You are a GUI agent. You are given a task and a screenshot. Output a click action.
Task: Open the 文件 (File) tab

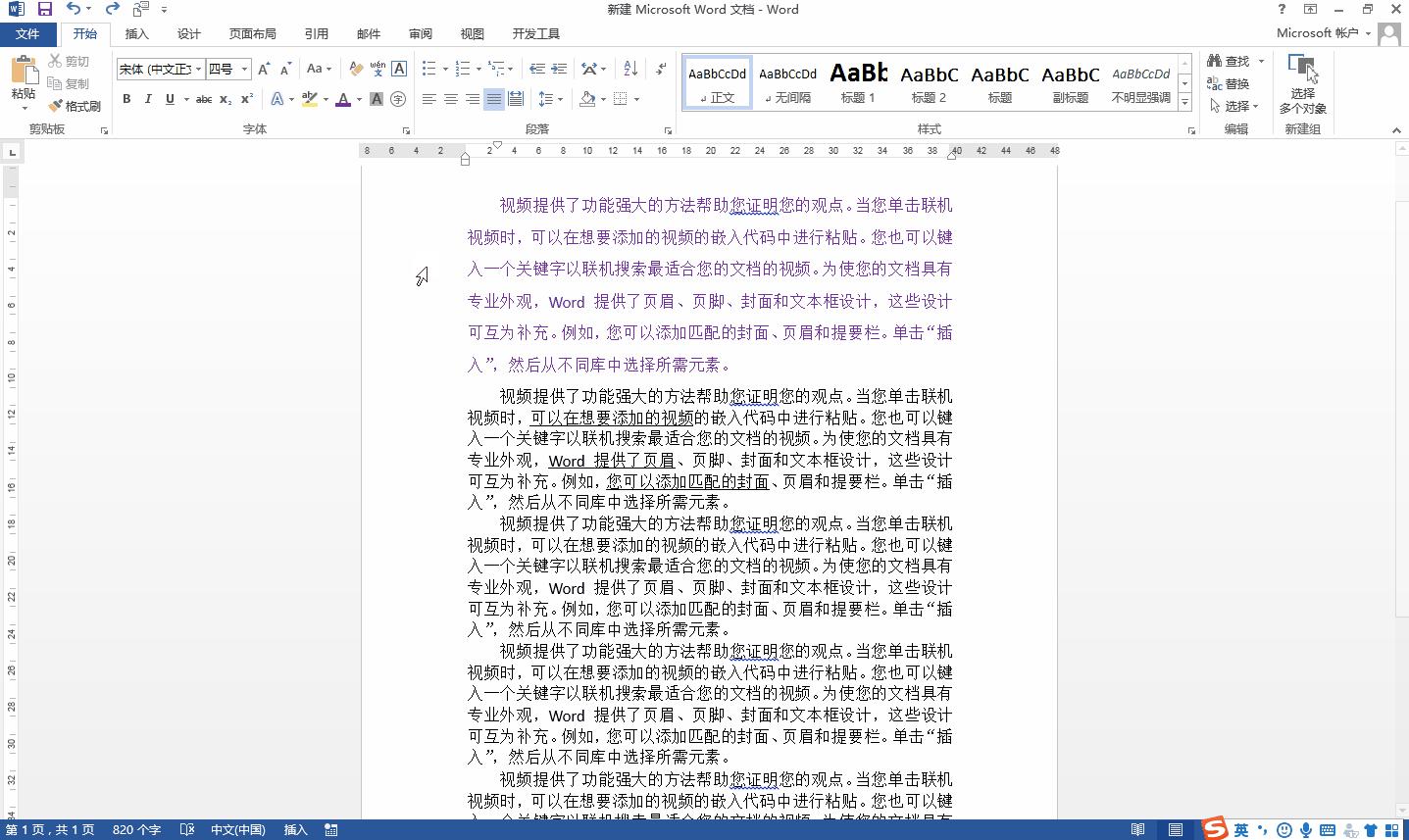27,33
